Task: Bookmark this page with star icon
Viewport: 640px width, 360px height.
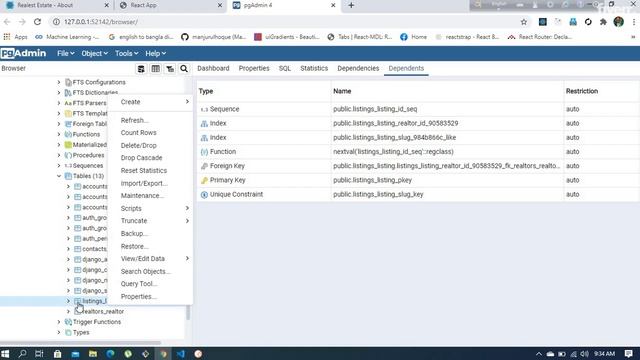Action: (x=524, y=22)
